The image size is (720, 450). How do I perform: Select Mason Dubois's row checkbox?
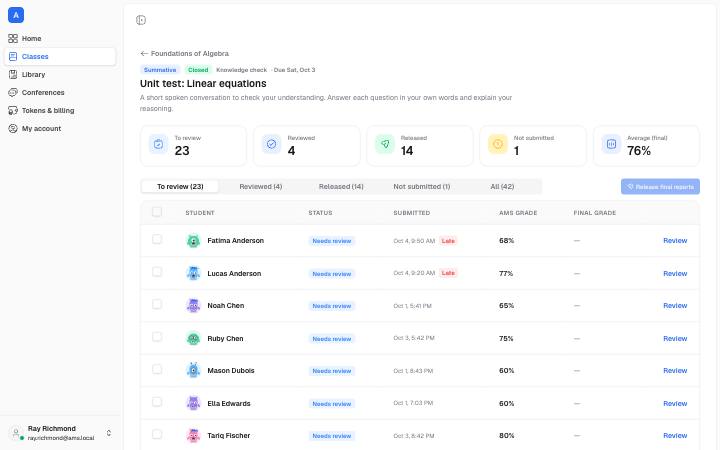[157, 370]
